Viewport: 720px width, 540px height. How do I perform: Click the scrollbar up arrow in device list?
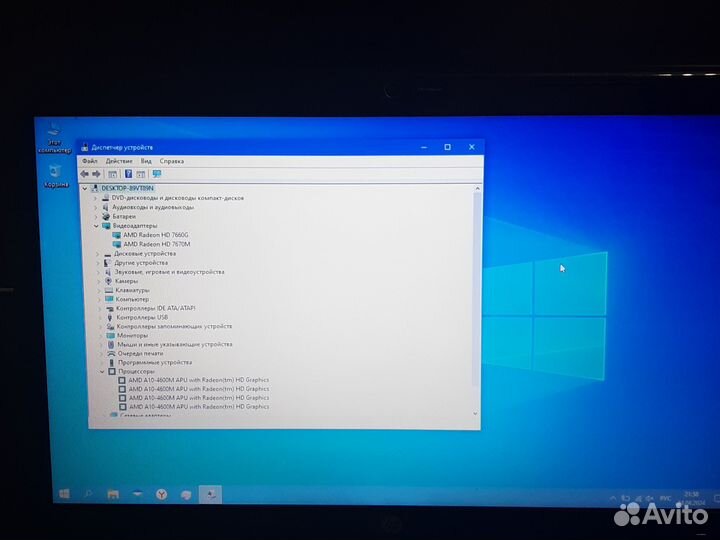477,189
